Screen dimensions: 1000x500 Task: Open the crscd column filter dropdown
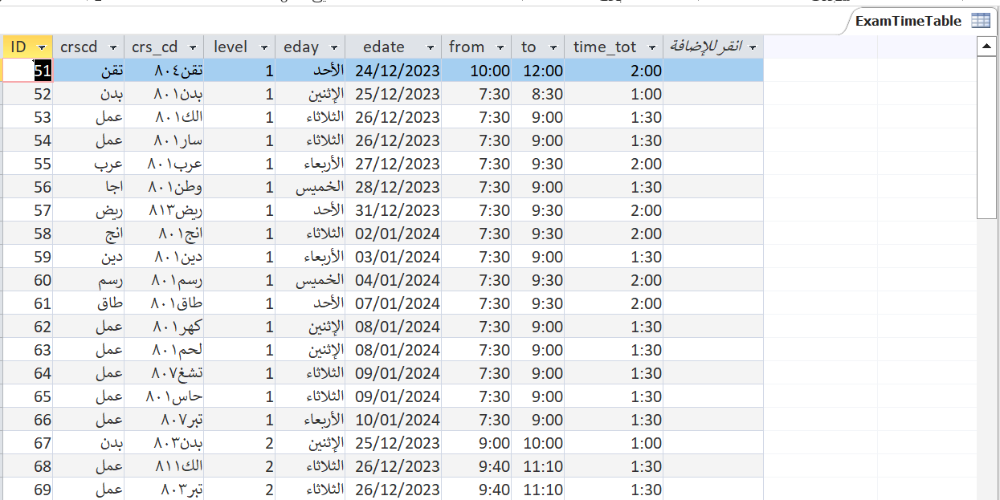(x=114, y=47)
